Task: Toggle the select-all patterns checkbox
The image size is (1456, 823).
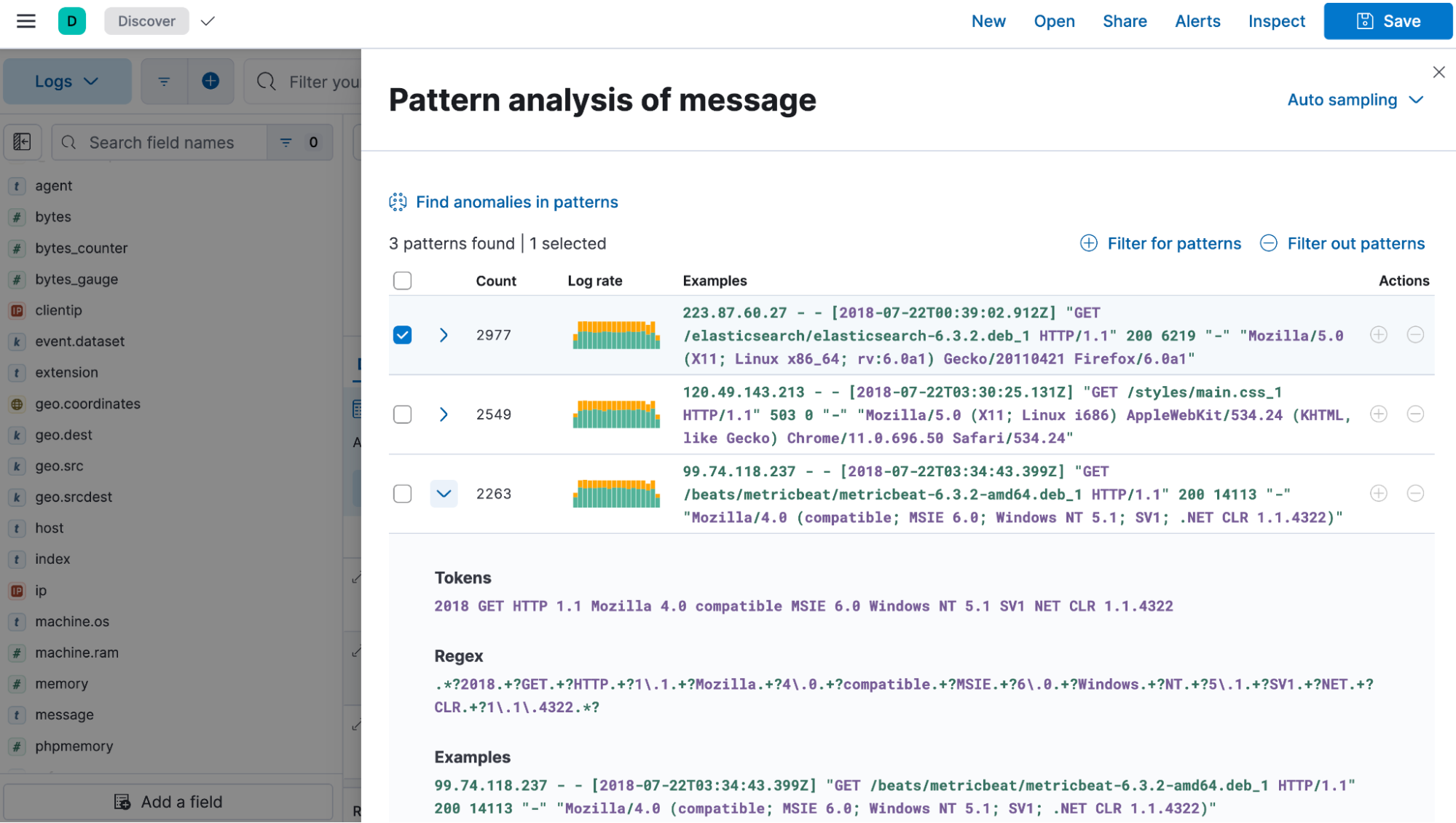Action: click(402, 280)
